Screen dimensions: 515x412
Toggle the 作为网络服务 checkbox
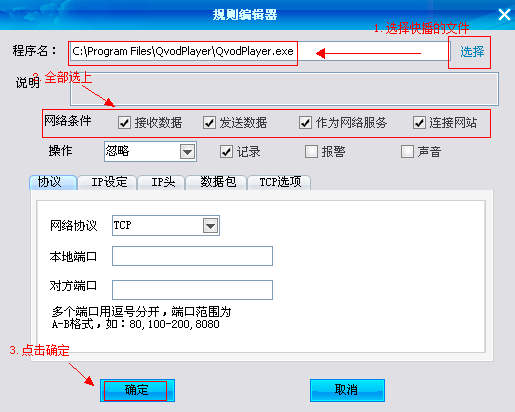305,123
